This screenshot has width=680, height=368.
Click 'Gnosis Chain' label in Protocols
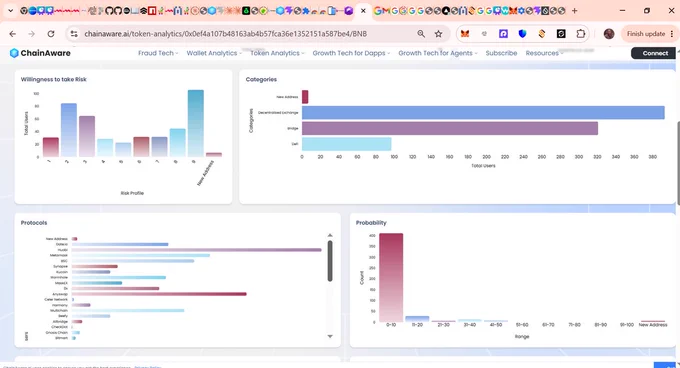tap(57, 332)
